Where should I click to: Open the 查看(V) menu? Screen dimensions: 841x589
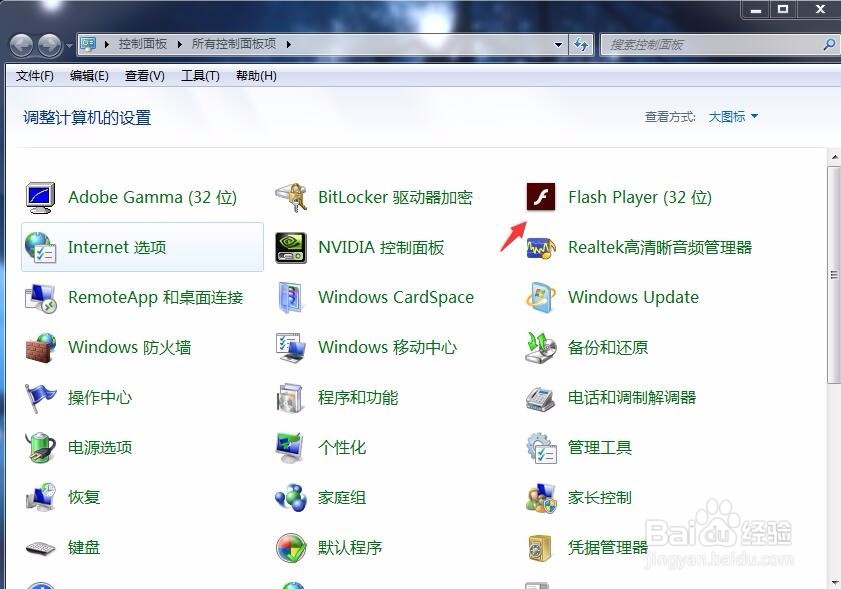coord(144,76)
